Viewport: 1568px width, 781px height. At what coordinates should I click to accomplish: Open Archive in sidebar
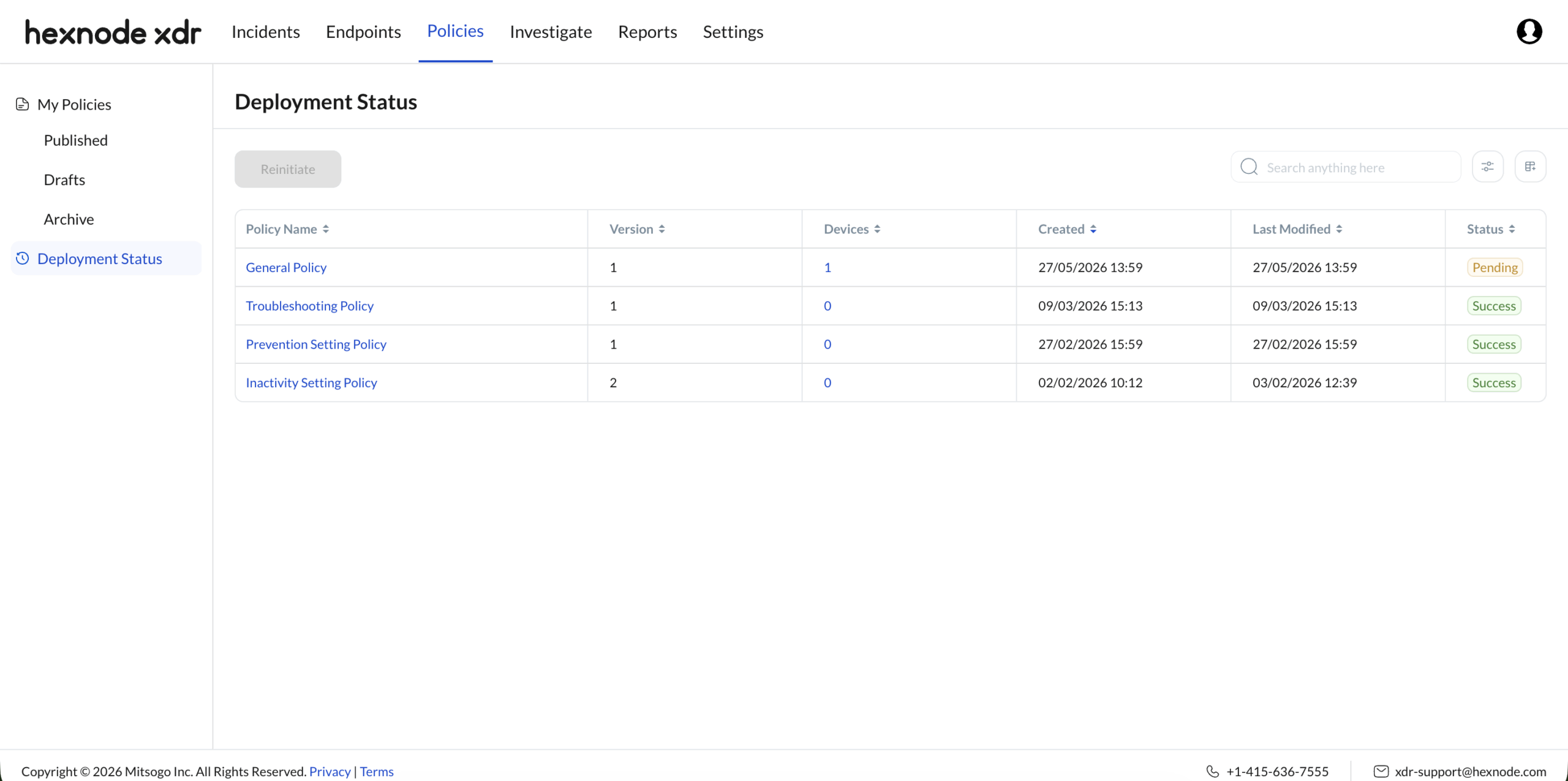(69, 219)
